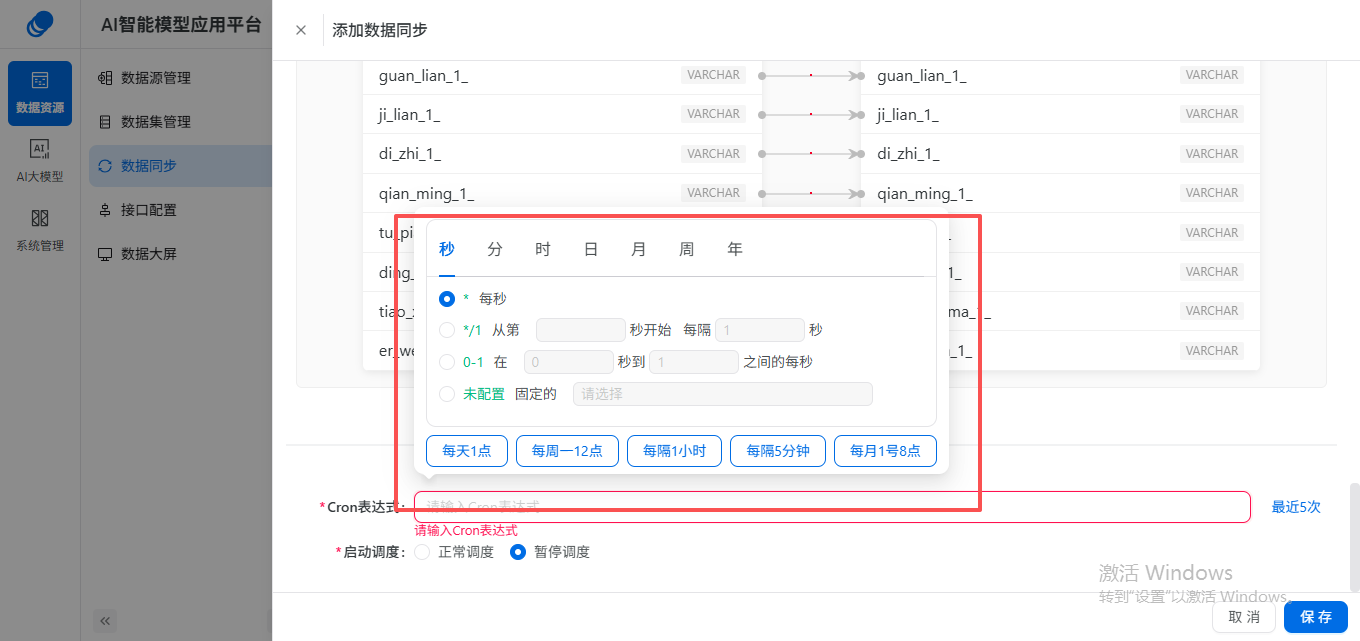The height and width of the screenshot is (641, 1360).
Task: Select the */1 interval radio option
Action: 447,330
